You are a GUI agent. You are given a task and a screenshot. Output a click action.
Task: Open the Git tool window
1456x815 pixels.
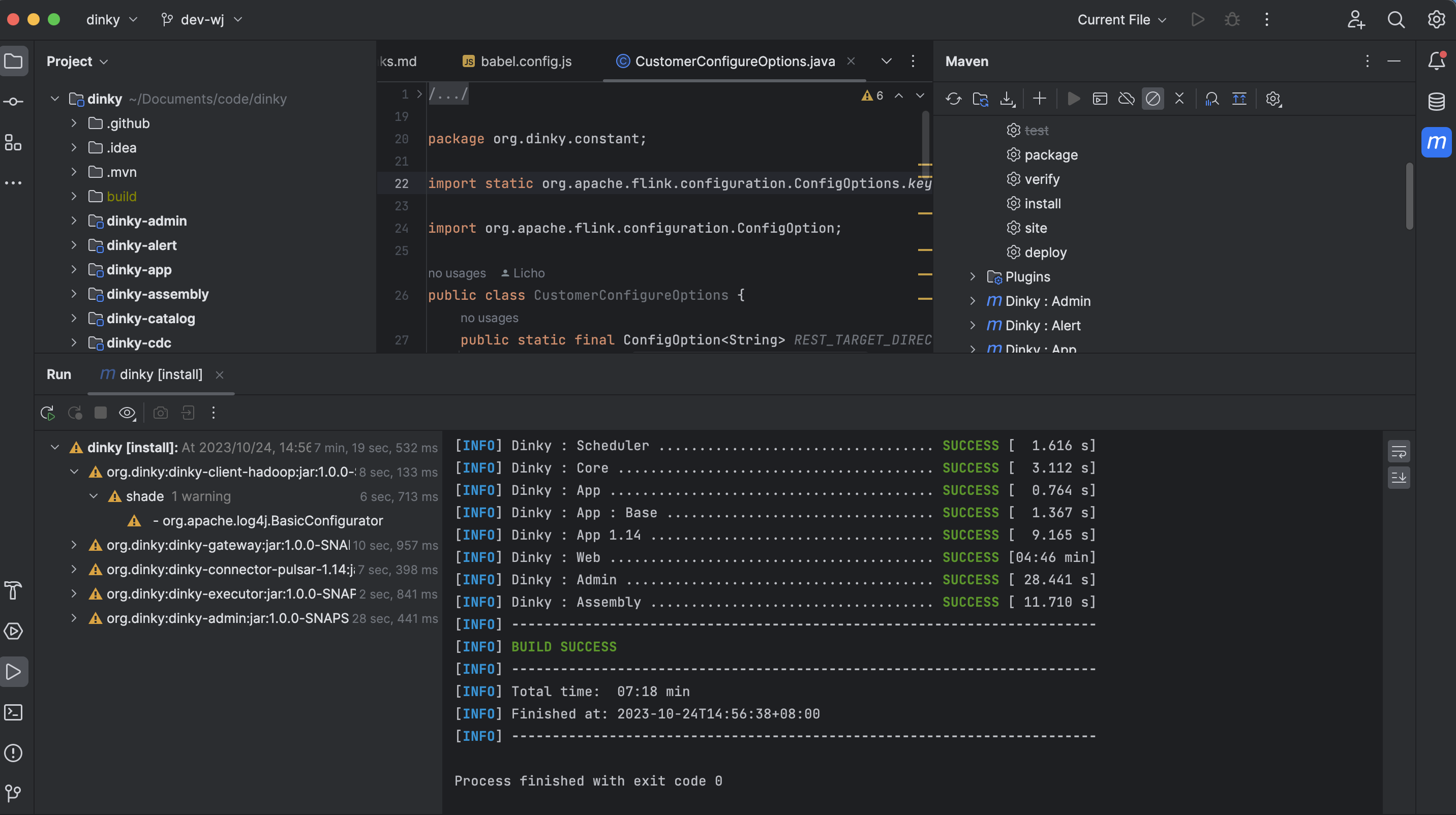14,793
